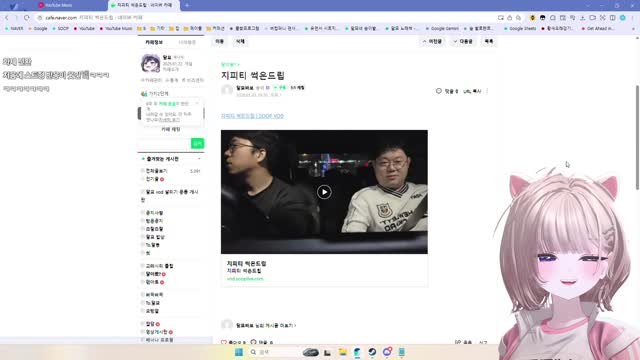Play the embedded video in the post

click(324, 192)
